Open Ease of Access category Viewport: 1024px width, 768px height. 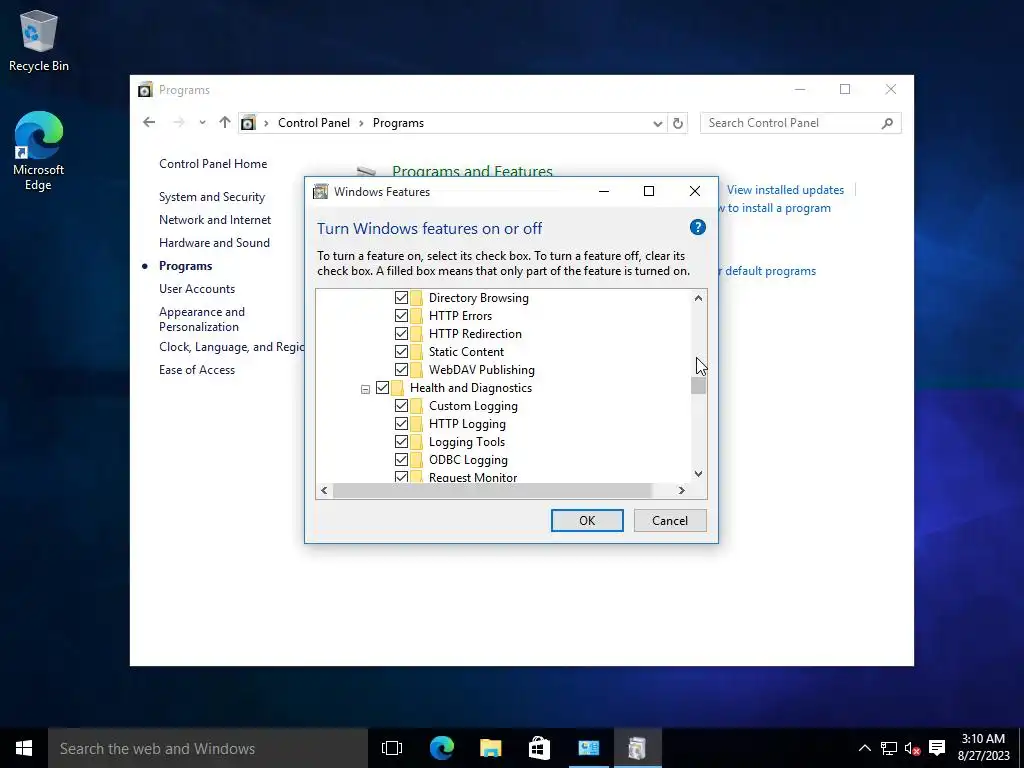197,370
